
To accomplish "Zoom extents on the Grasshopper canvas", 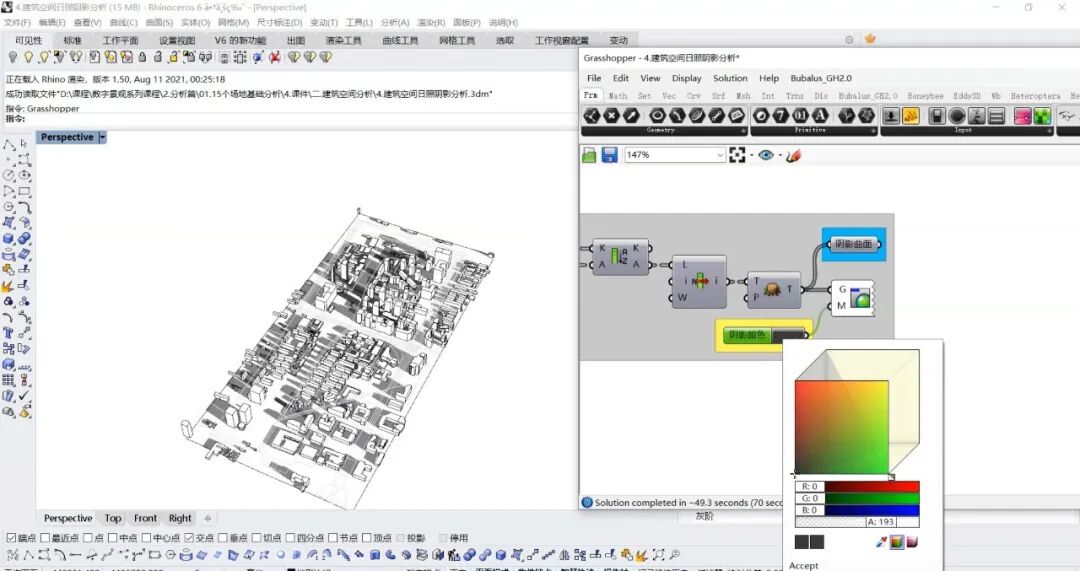I will pyautogui.click(x=737, y=155).
